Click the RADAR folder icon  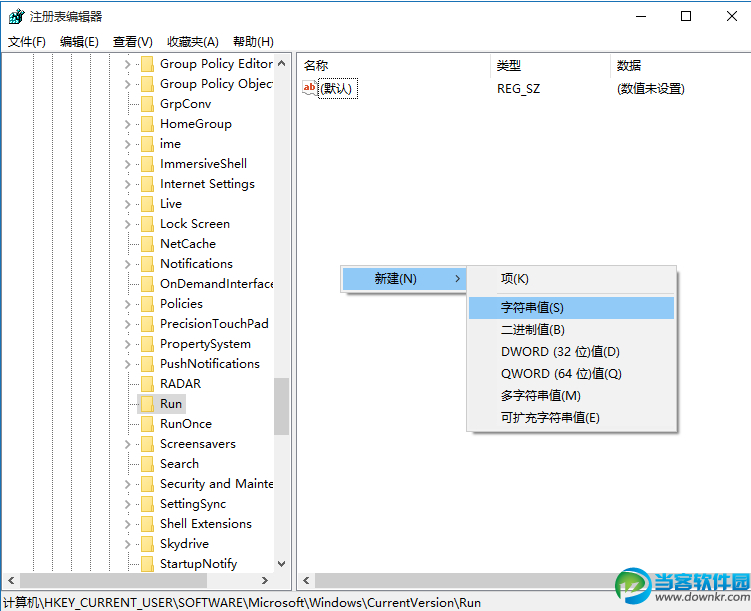coord(148,384)
